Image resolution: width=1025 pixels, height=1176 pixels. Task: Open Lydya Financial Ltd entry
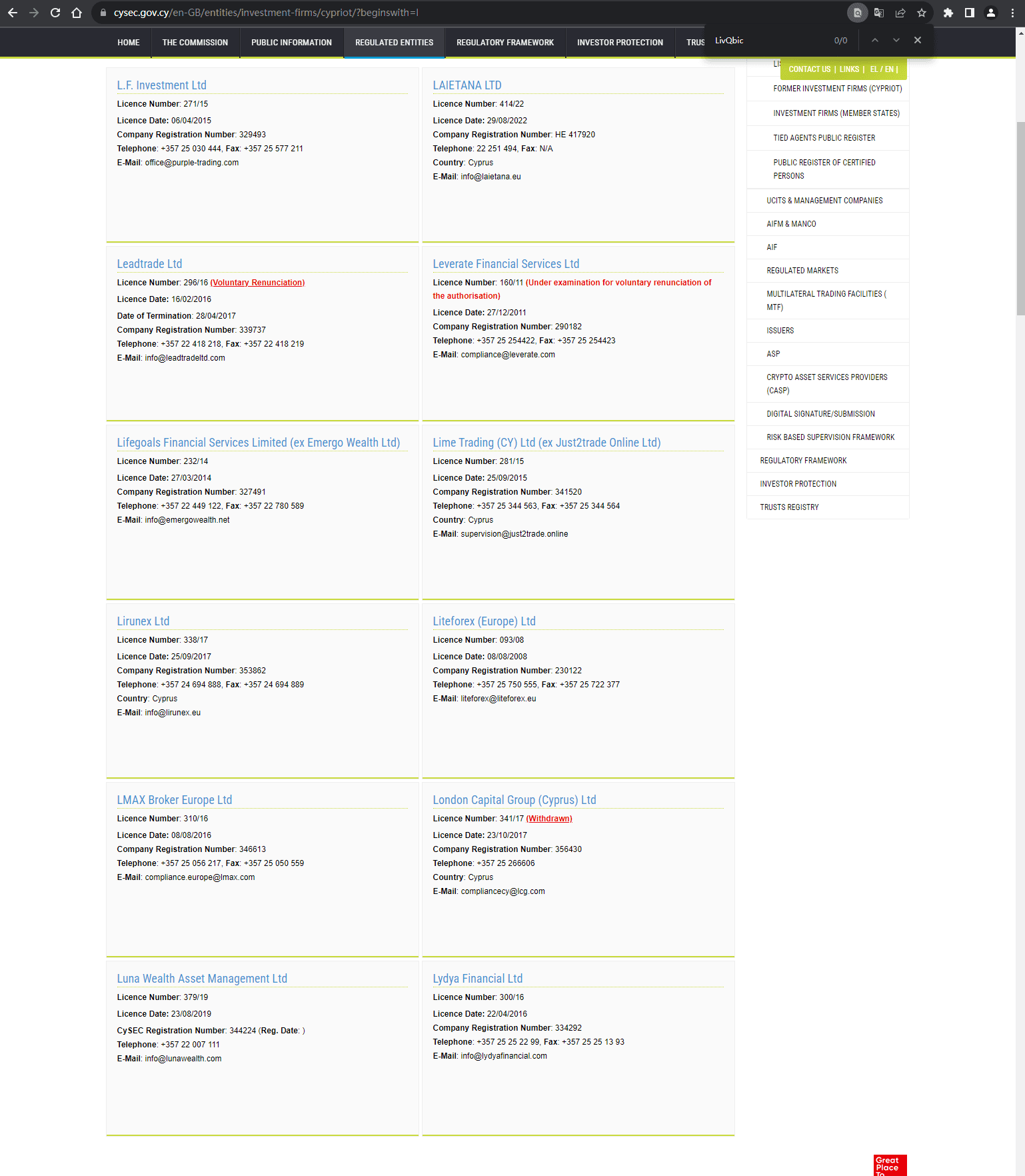478,979
